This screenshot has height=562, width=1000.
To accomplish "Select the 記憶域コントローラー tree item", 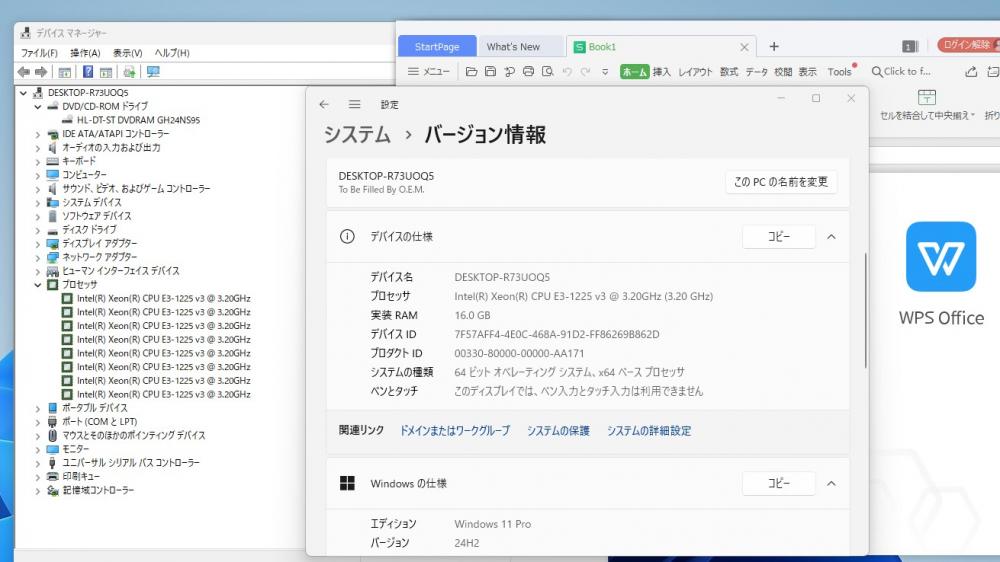I will tap(98, 491).
